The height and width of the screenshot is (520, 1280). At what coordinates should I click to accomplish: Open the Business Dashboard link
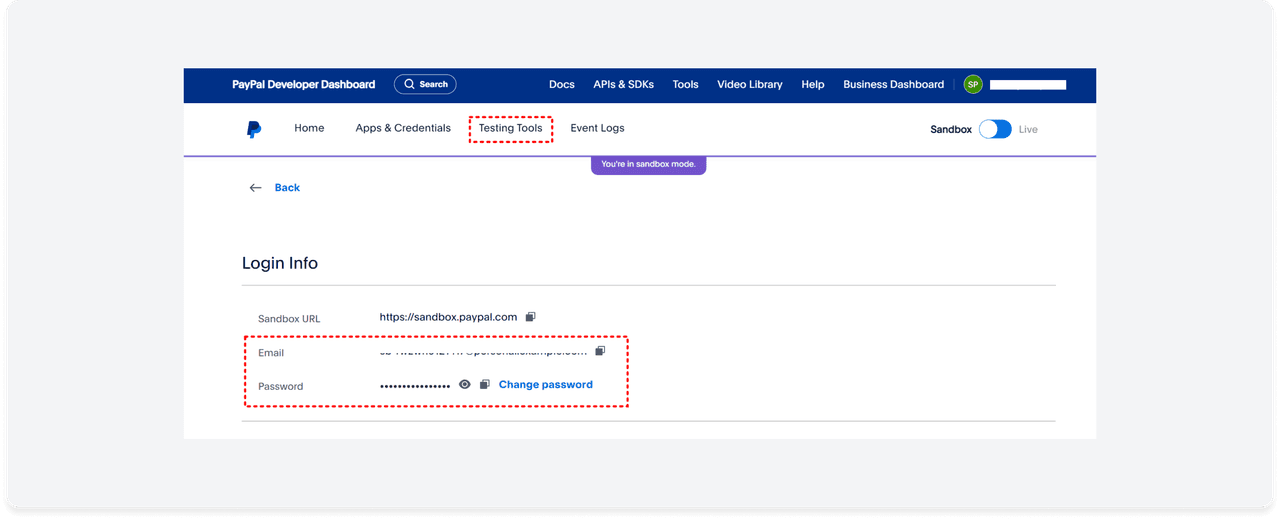pos(893,85)
